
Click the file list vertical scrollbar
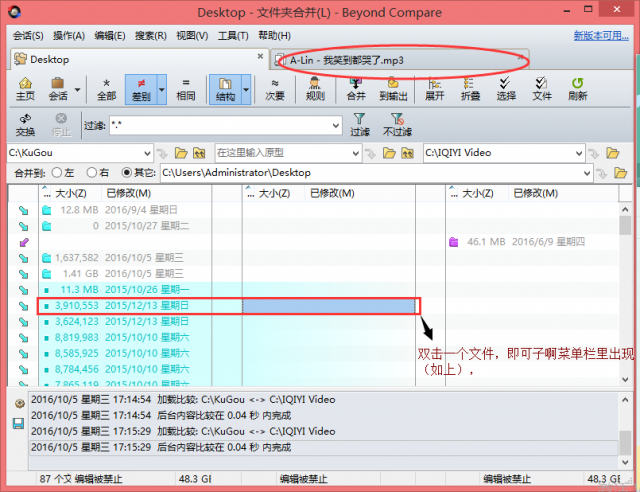625,294
